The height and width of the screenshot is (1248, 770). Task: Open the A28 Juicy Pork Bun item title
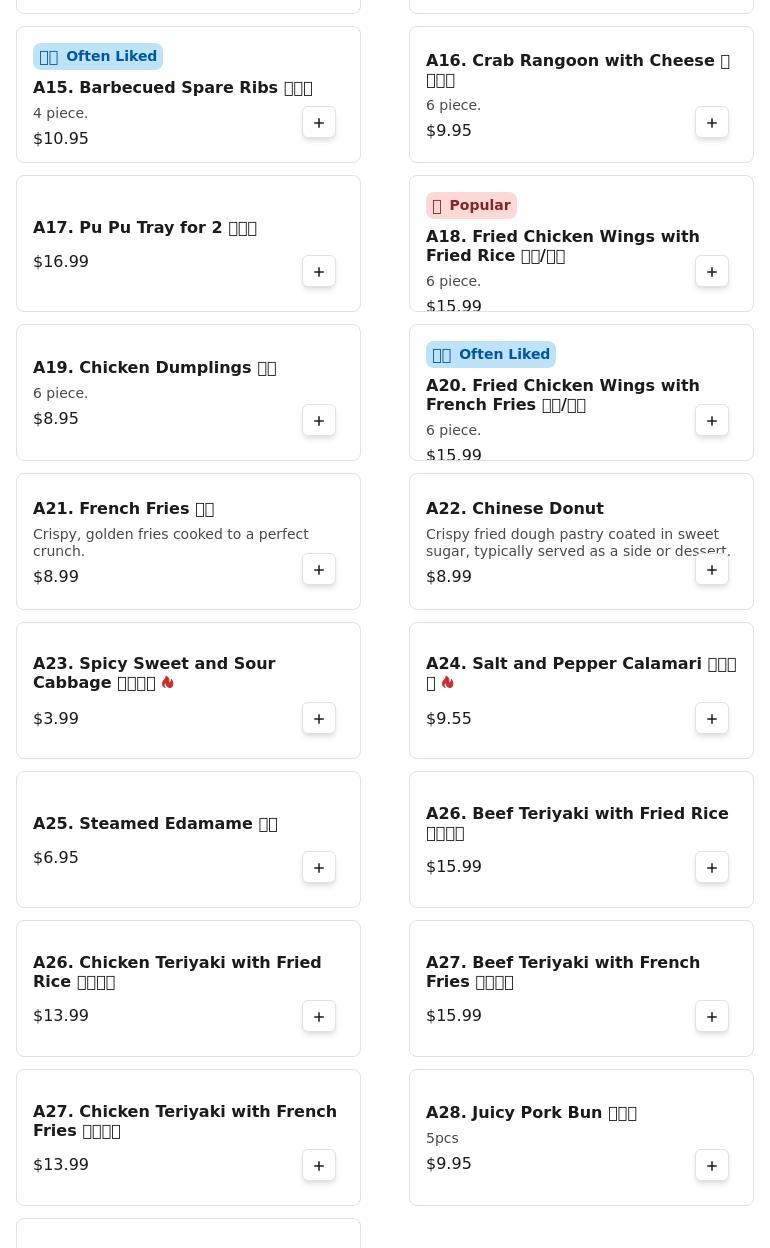pyautogui.click(x=531, y=1112)
